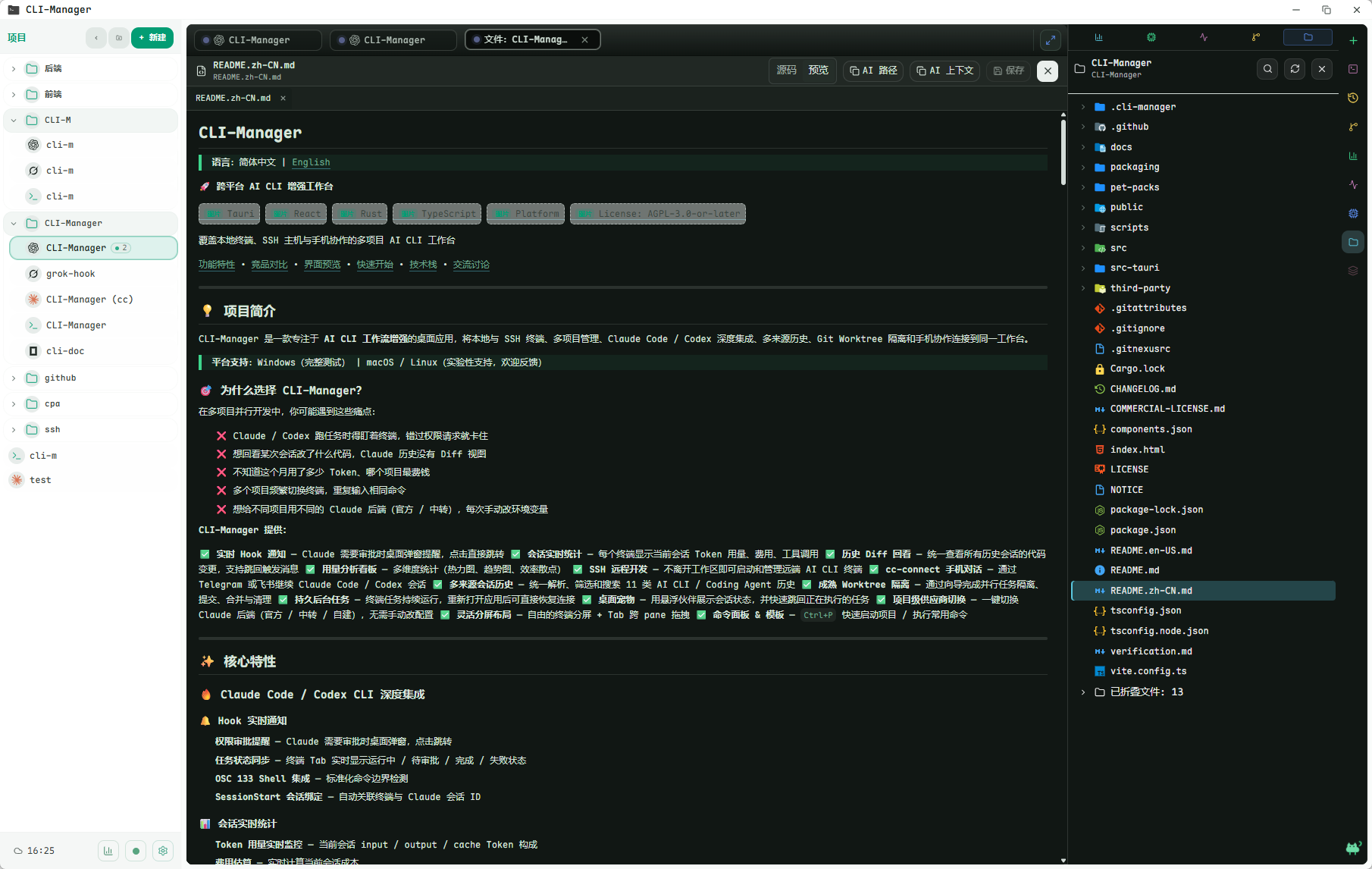Click the 保存 save button
The image size is (1372, 869).
coord(1009,71)
